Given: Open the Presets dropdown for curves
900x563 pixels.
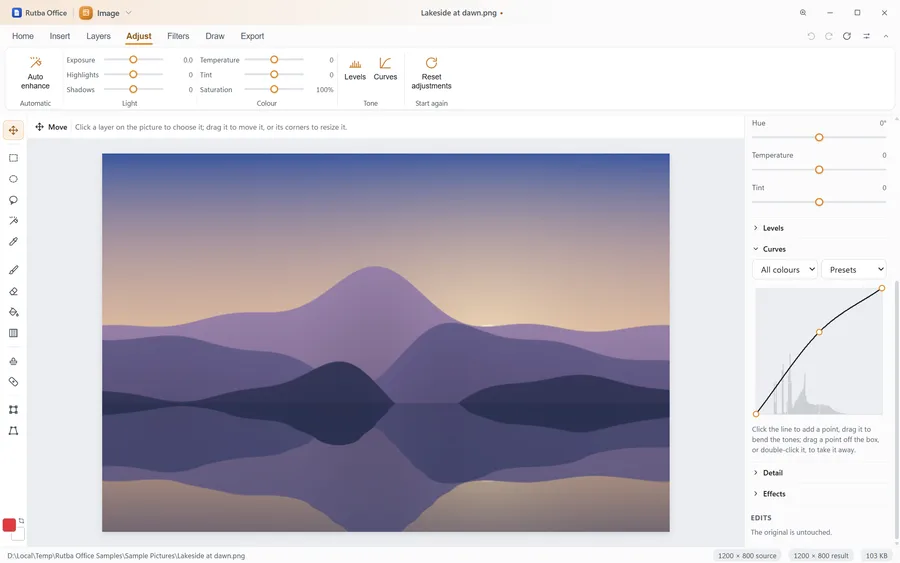Looking at the screenshot, I should coord(854,270).
